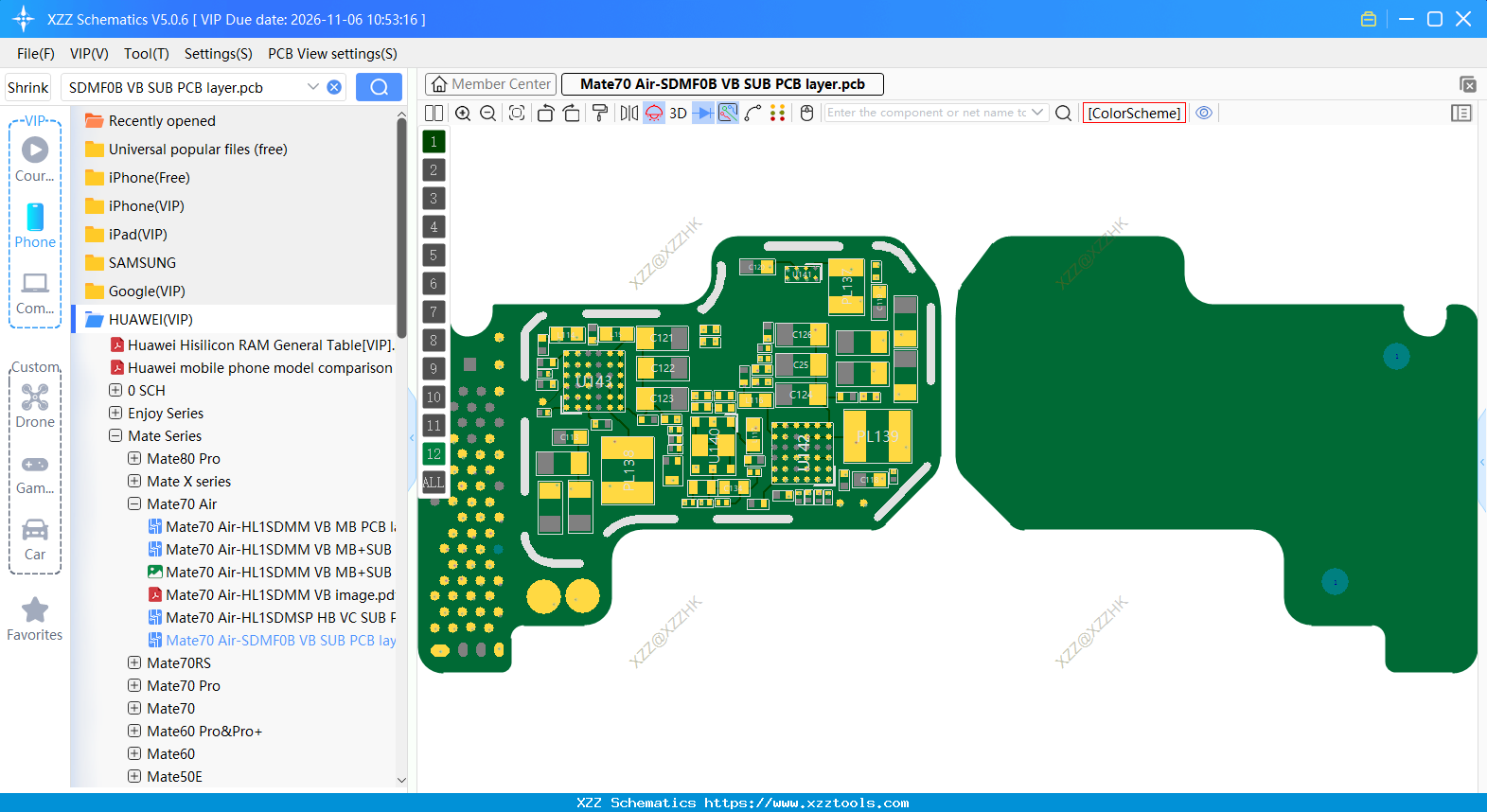The image size is (1487, 812).
Task: Clear the file search field
Action: pos(334,87)
